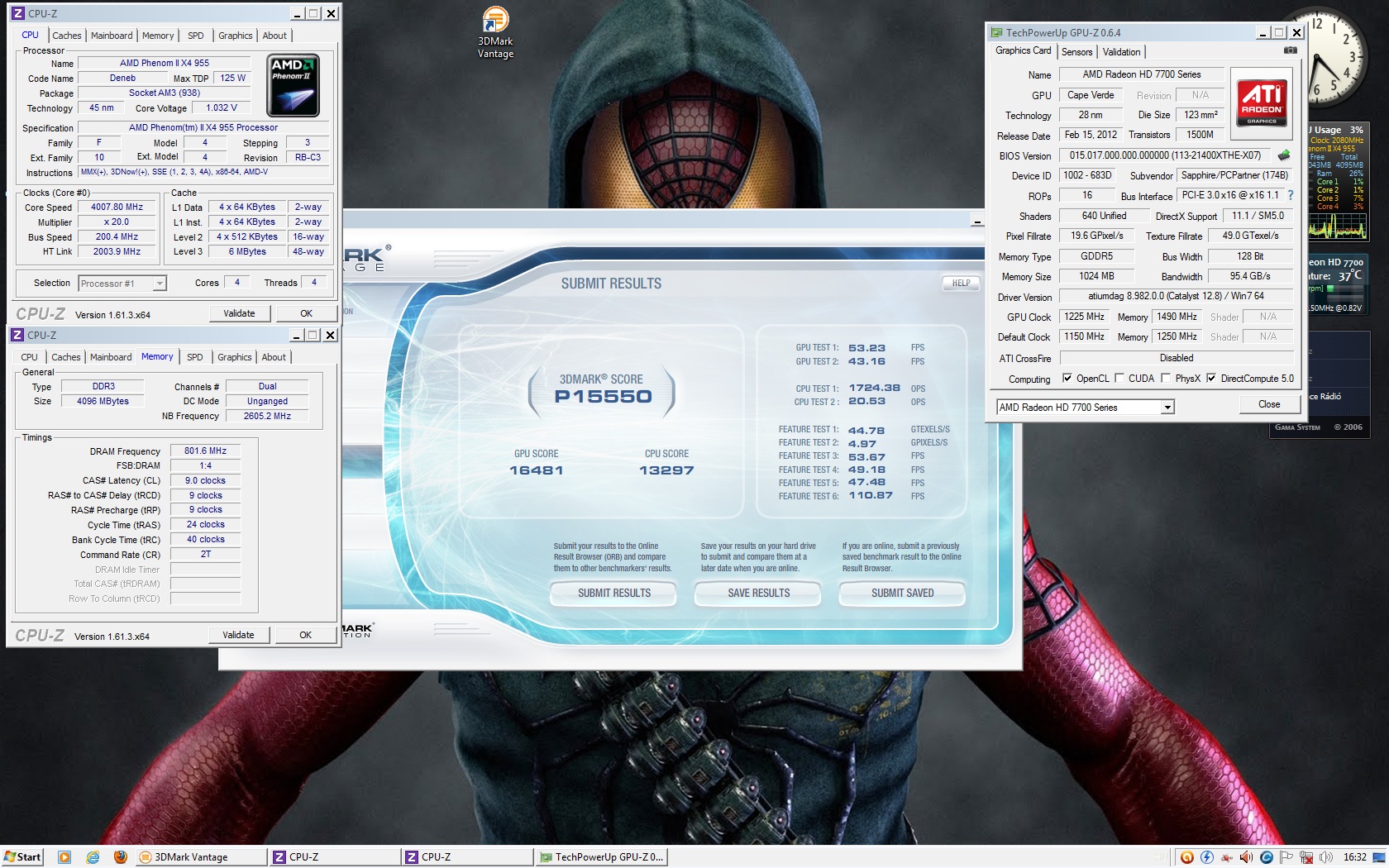Image resolution: width=1389 pixels, height=868 pixels.
Task: Click the GPU-Z Name field 'AMD Radeon HD 7700 Series'
Action: (x=1142, y=74)
